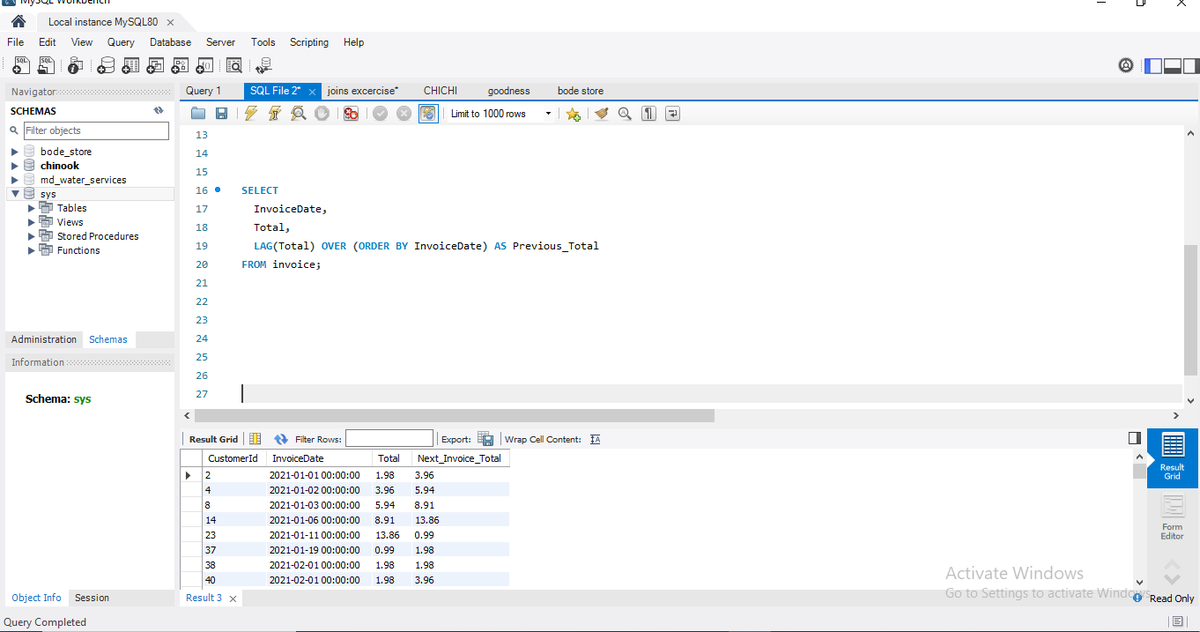Expand the md_water_services schema
The height and width of the screenshot is (632, 1200).
(x=14, y=180)
